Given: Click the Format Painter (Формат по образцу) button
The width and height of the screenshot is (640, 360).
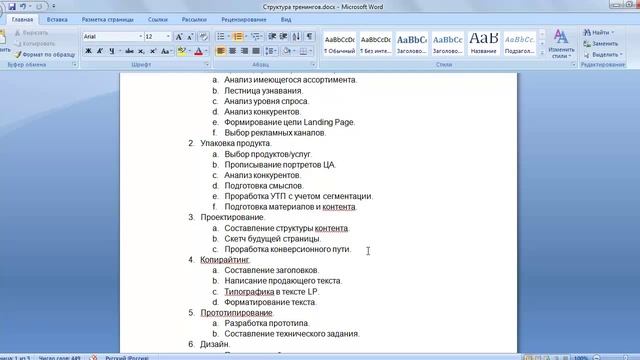Looking at the screenshot, I should 45,54.
